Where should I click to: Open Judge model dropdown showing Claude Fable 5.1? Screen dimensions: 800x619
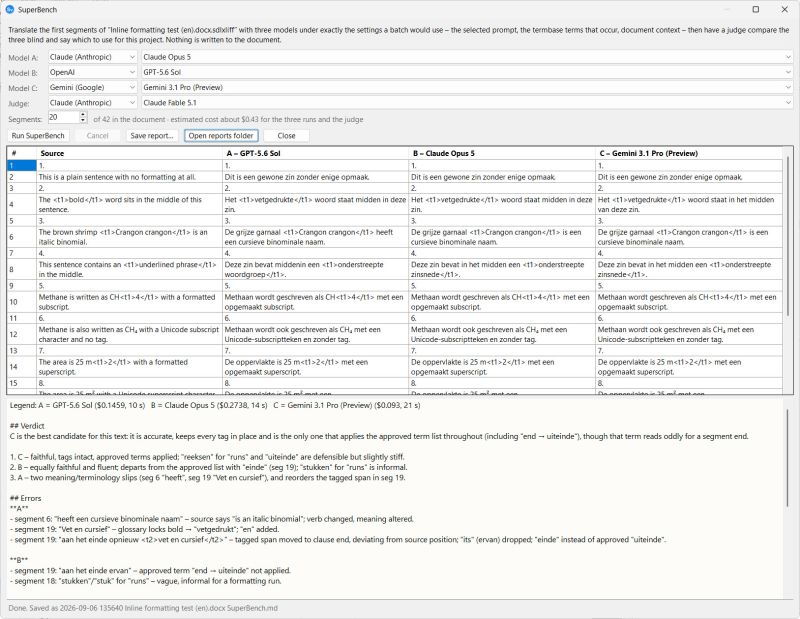coord(467,103)
